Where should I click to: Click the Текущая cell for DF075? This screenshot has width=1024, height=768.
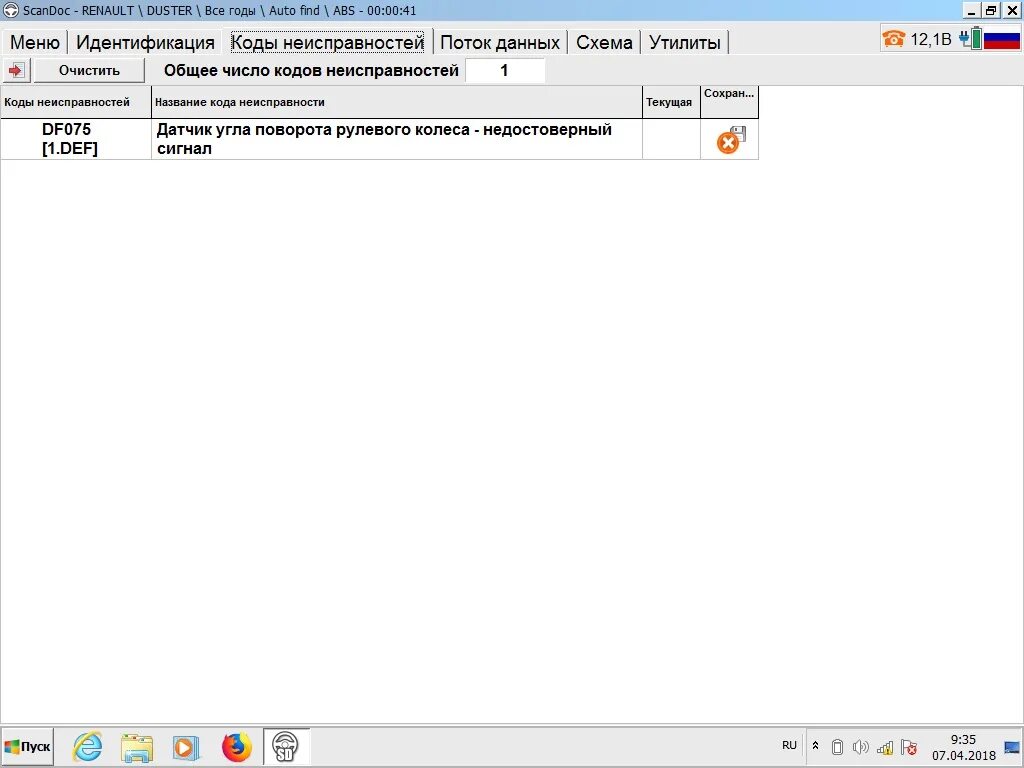pos(671,139)
